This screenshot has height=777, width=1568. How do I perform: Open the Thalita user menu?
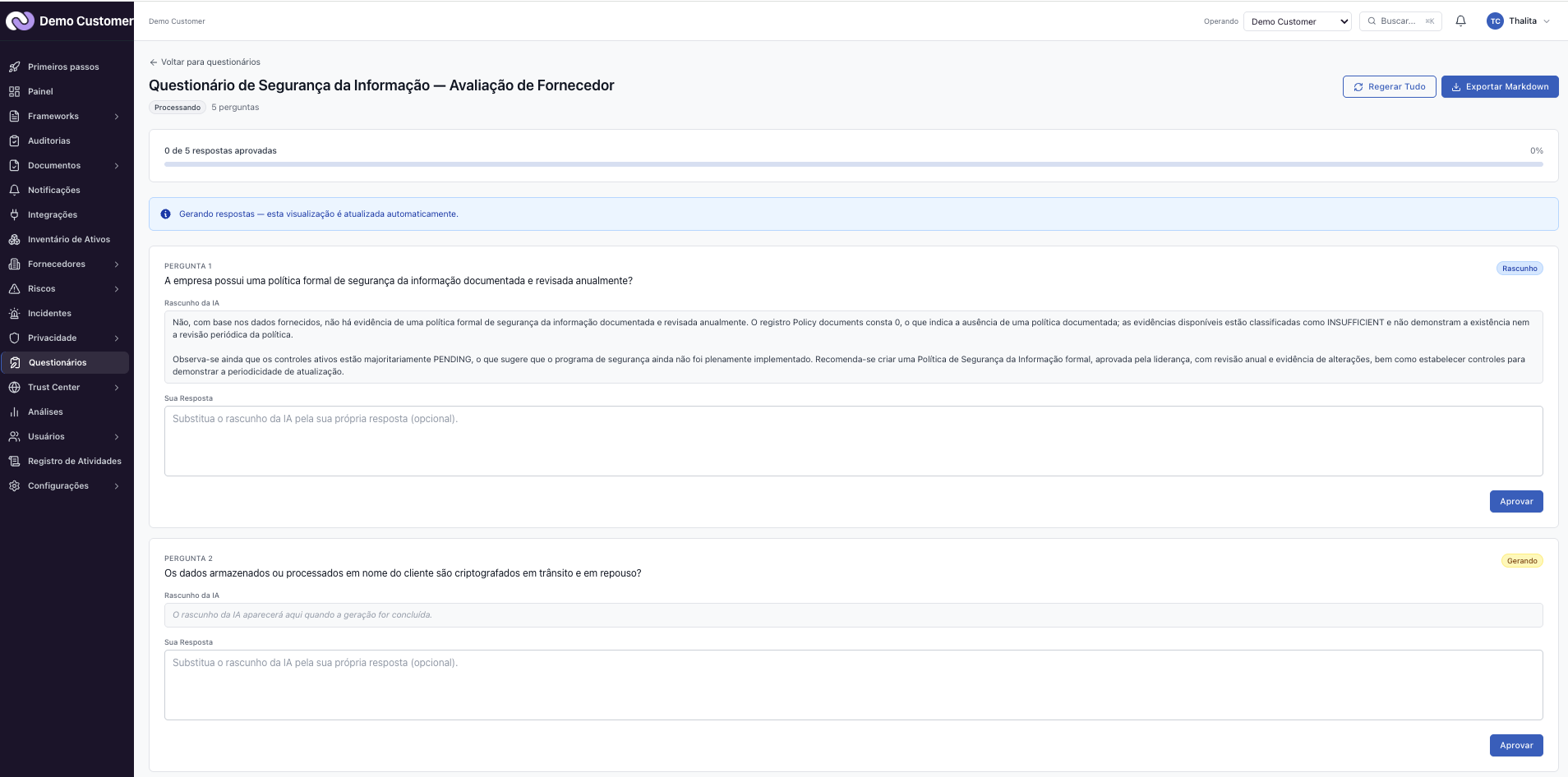(1518, 21)
